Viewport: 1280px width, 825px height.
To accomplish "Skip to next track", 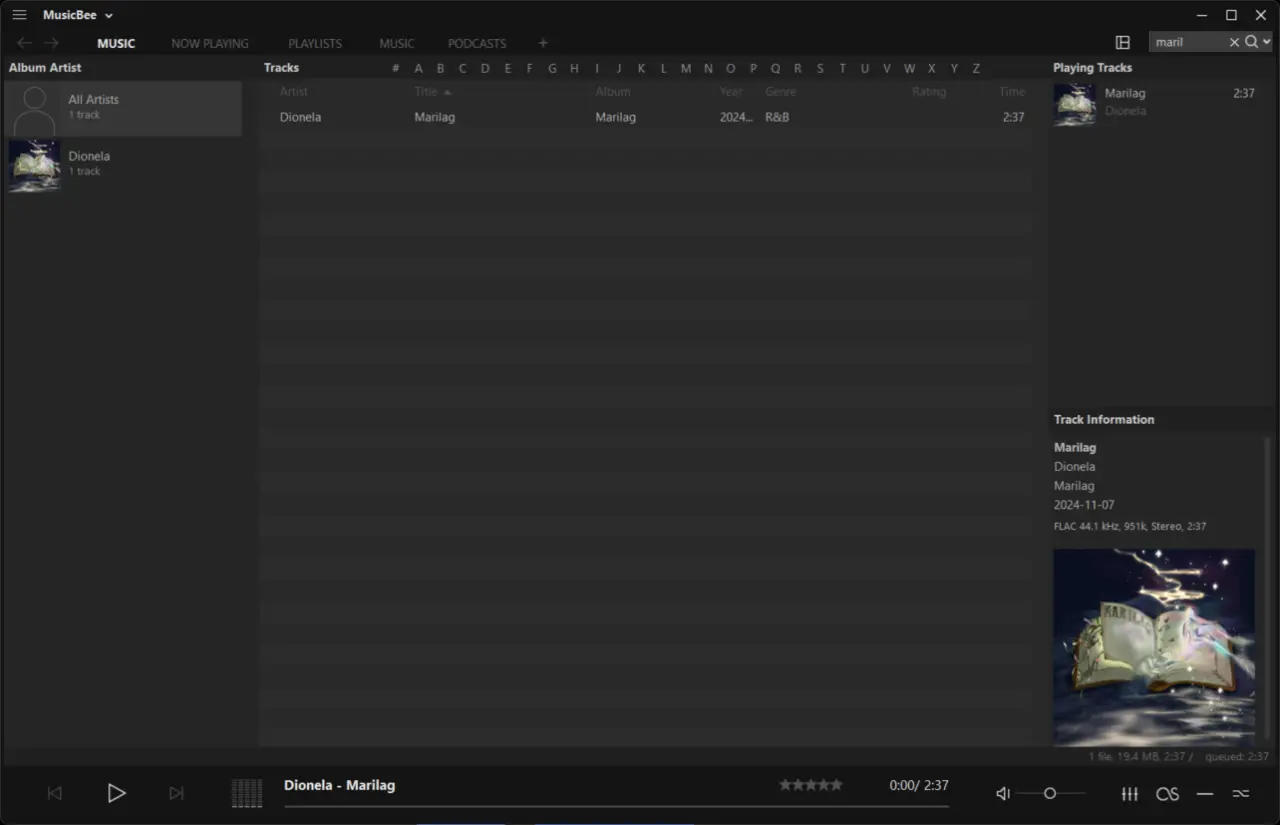I will pyautogui.click(x=176, y=793).
